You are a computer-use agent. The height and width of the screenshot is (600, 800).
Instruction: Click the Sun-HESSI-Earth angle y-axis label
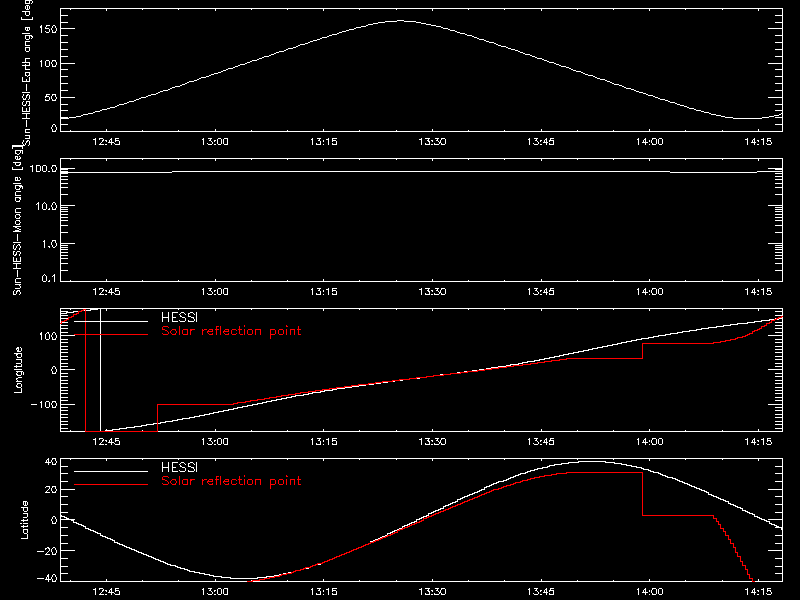click(27, 73)
